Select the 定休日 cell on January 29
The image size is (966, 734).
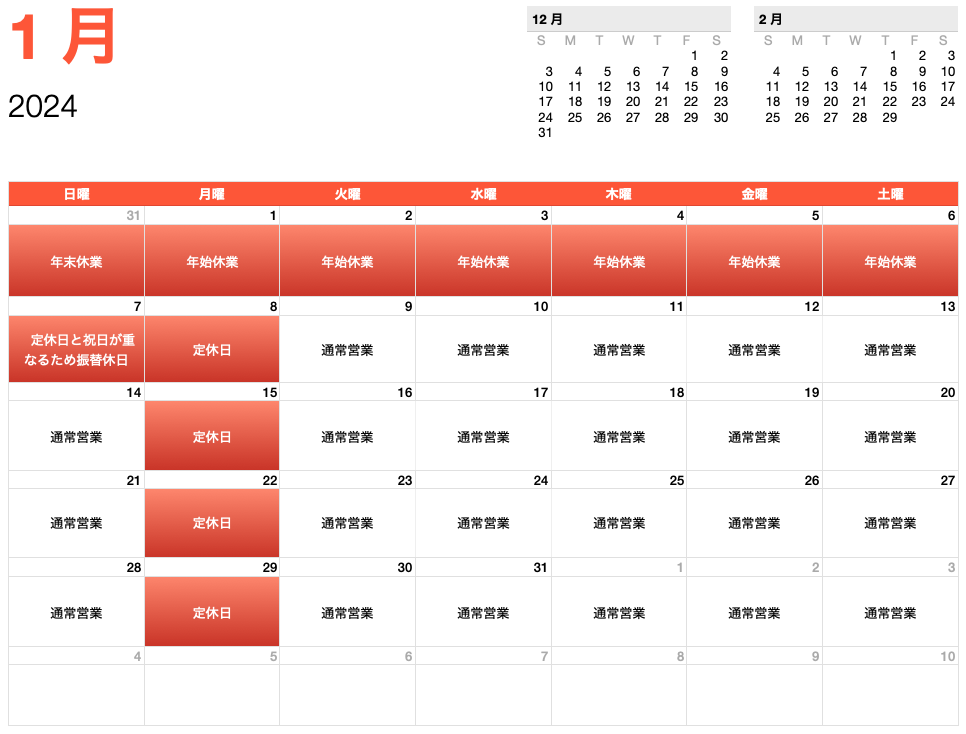click(x=212, y=612)
